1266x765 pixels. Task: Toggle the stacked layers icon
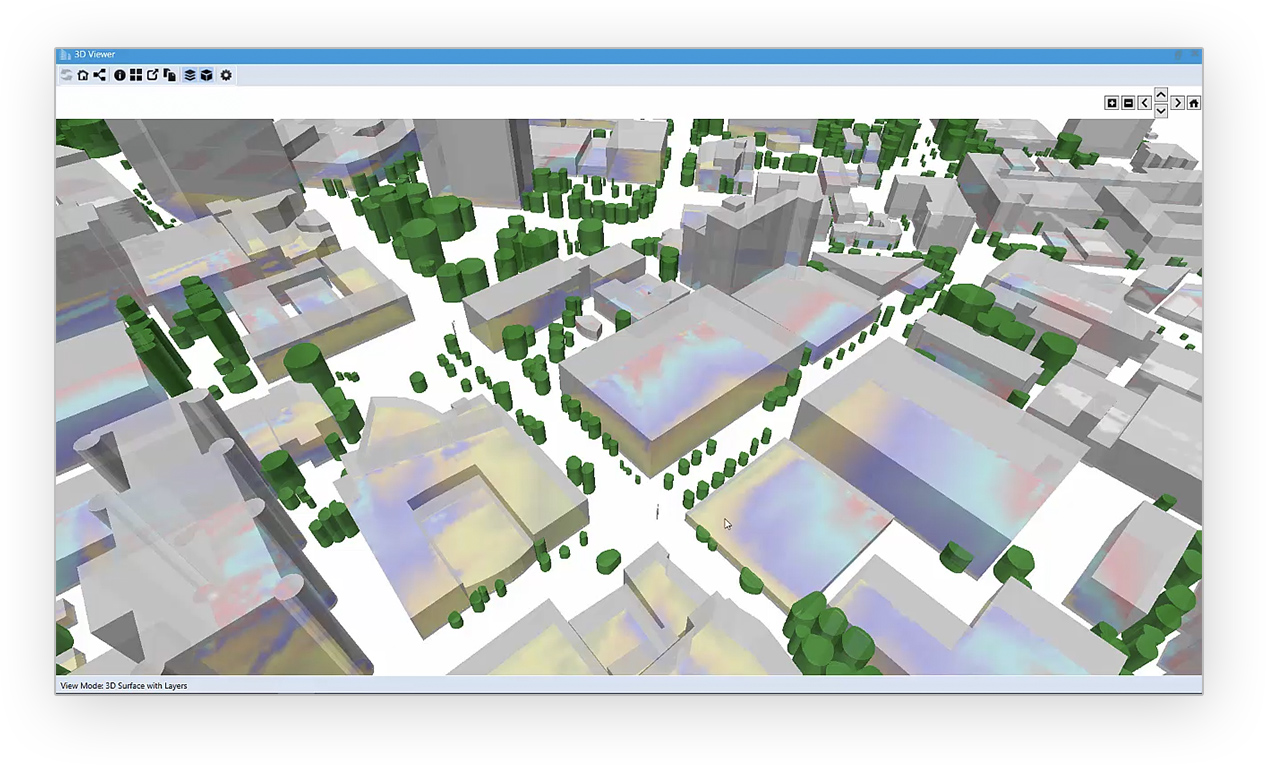[x=190, y=75]
